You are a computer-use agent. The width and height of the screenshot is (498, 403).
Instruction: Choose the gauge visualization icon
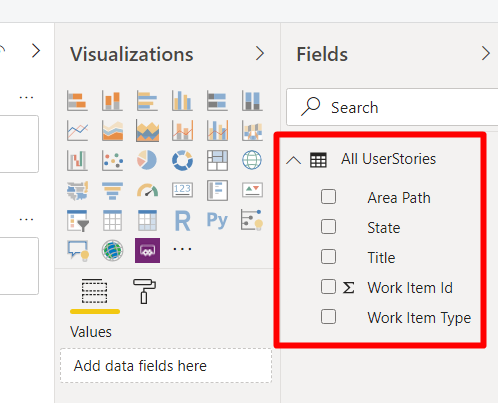[147, 190]
